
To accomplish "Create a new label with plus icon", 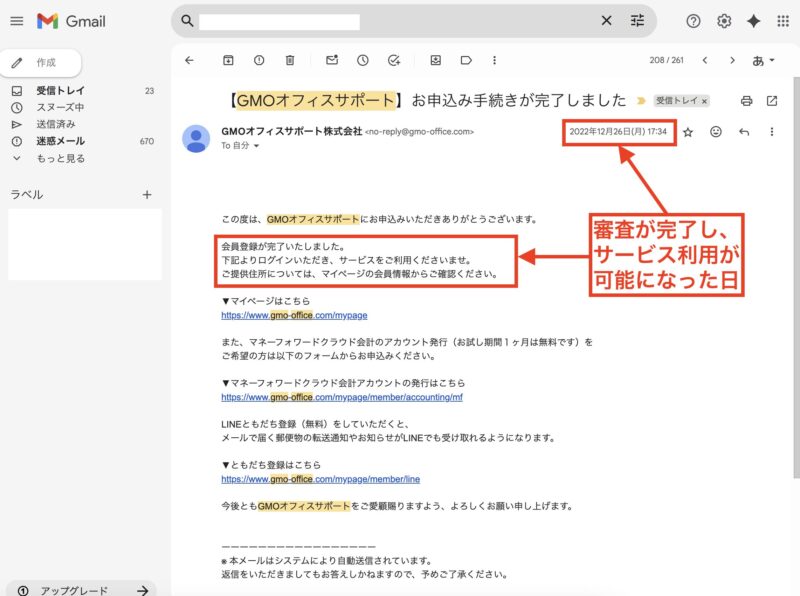I will (x=147, y=194).
